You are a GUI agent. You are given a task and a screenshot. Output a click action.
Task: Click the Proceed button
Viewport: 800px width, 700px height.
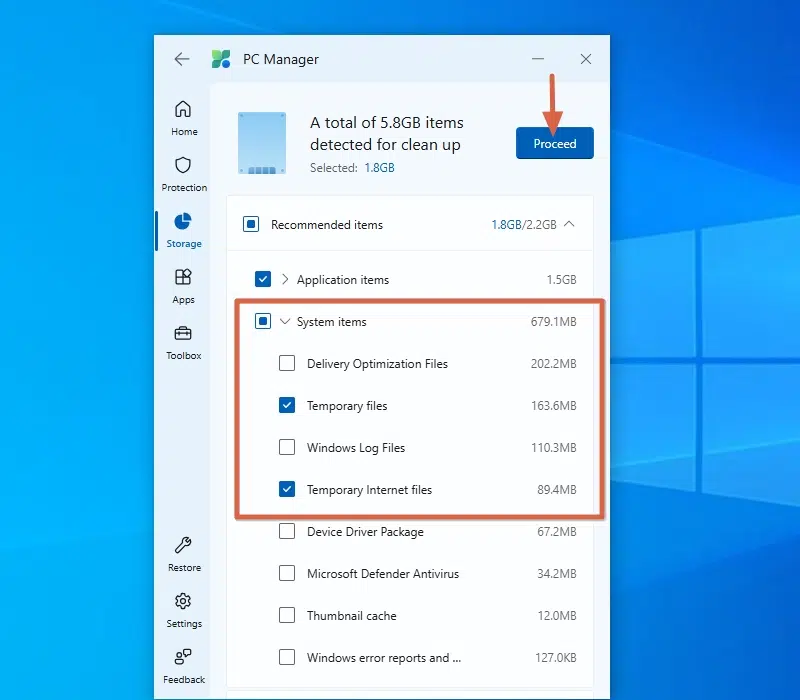coord(555,143)
